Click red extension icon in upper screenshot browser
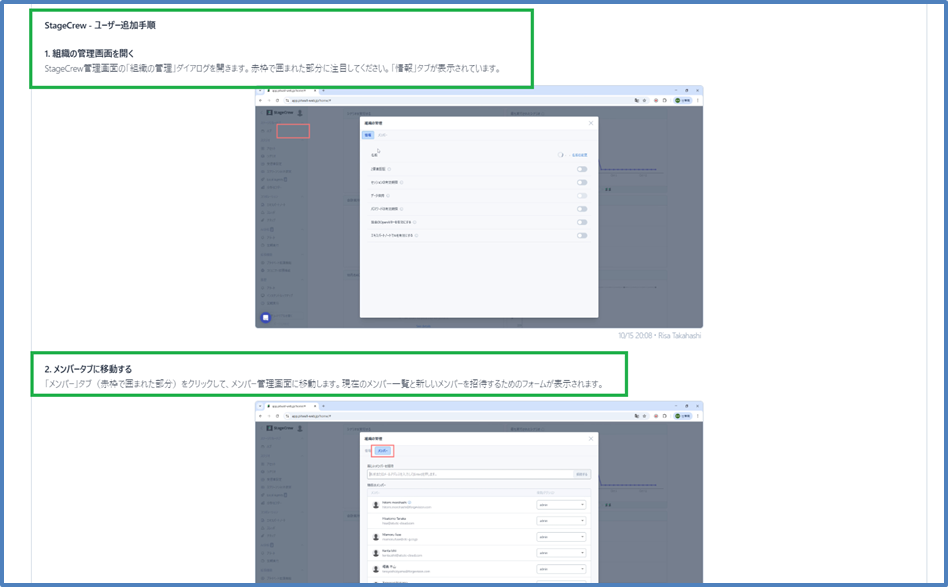Image resolution: width=948 pixels, height=587 pixels. [x=656, y=100]
